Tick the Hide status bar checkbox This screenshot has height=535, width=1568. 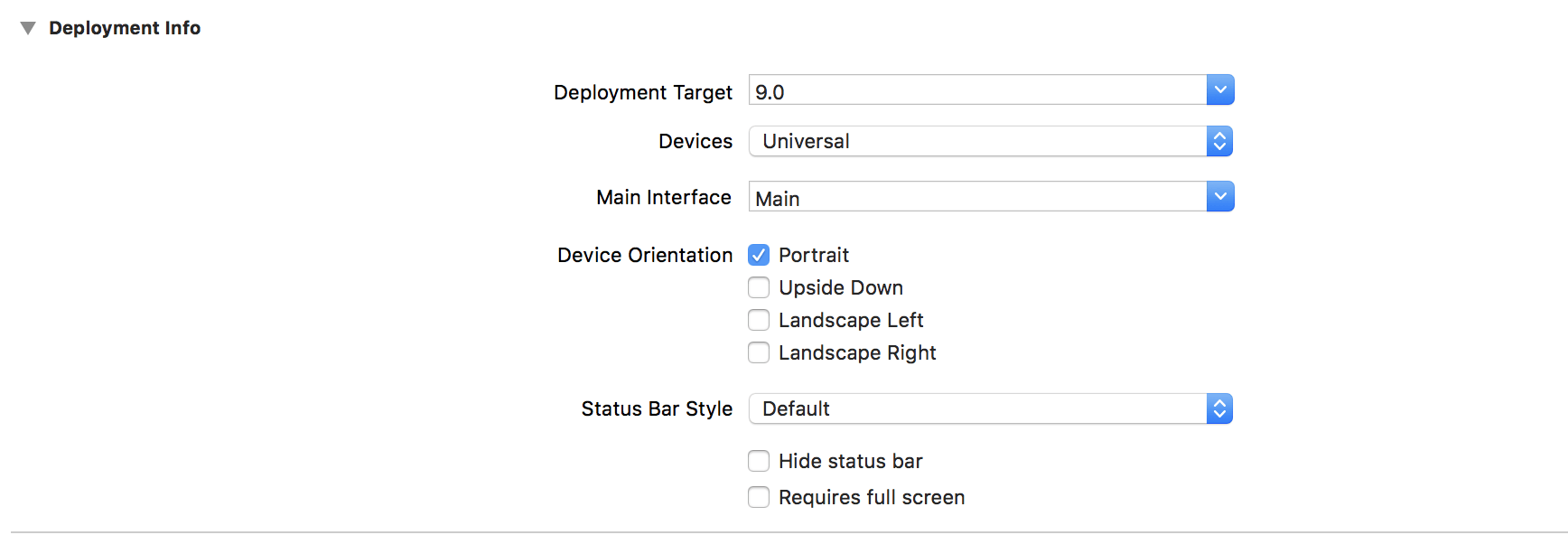click(x=759, y=462)
